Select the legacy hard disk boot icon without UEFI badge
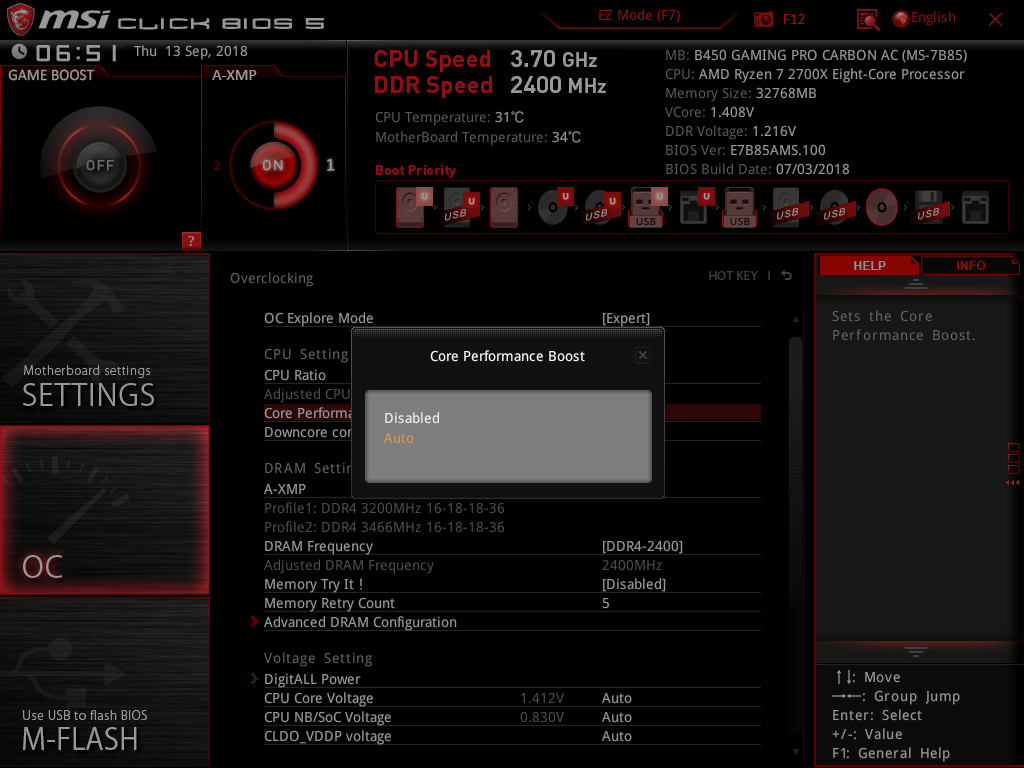 [x=504, y=207]
